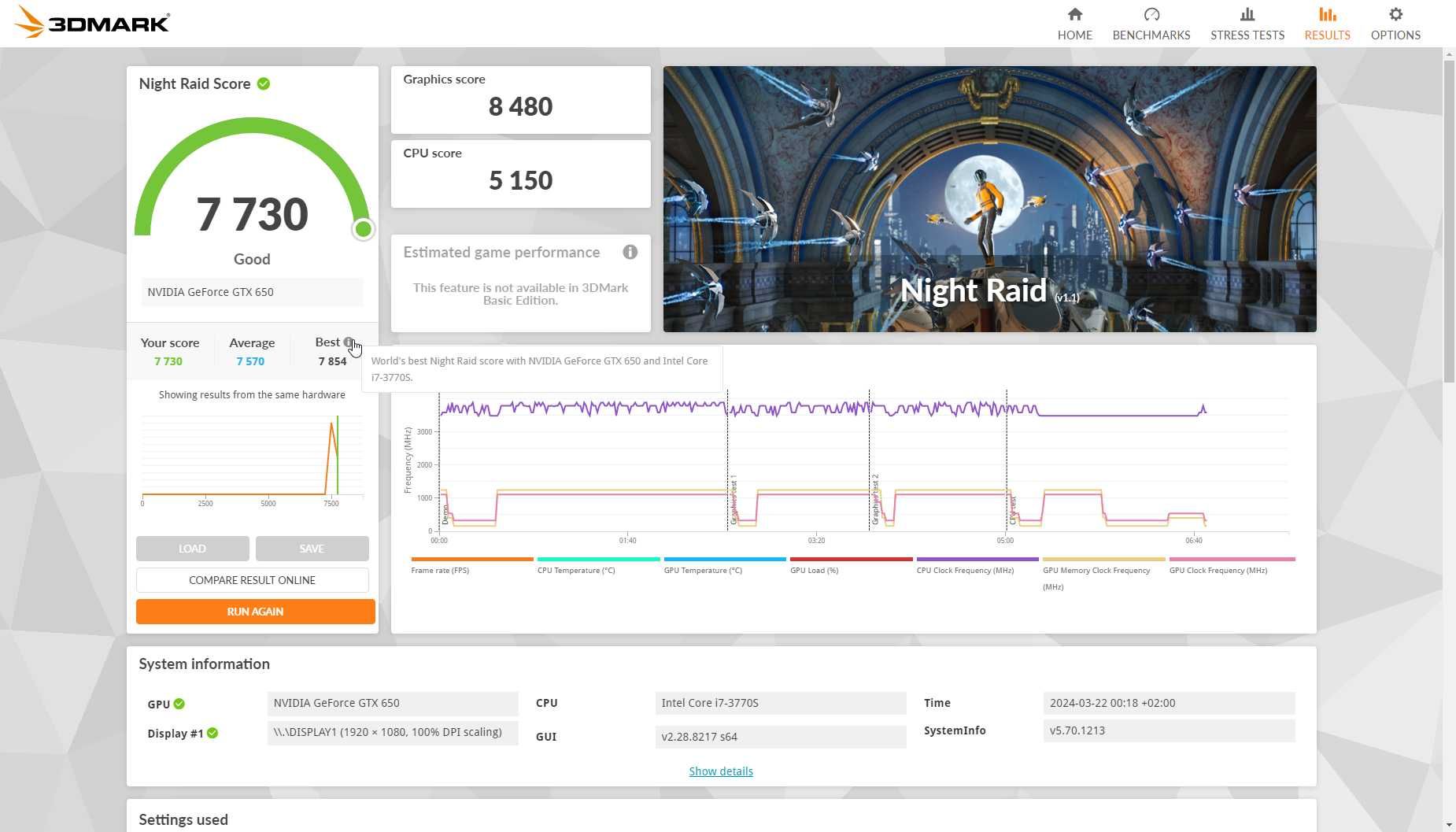Toggle CPU Clock Frequency legend item
This screenshot has height=832, width=1456.
pyautogui.click(x=977, y=565)
